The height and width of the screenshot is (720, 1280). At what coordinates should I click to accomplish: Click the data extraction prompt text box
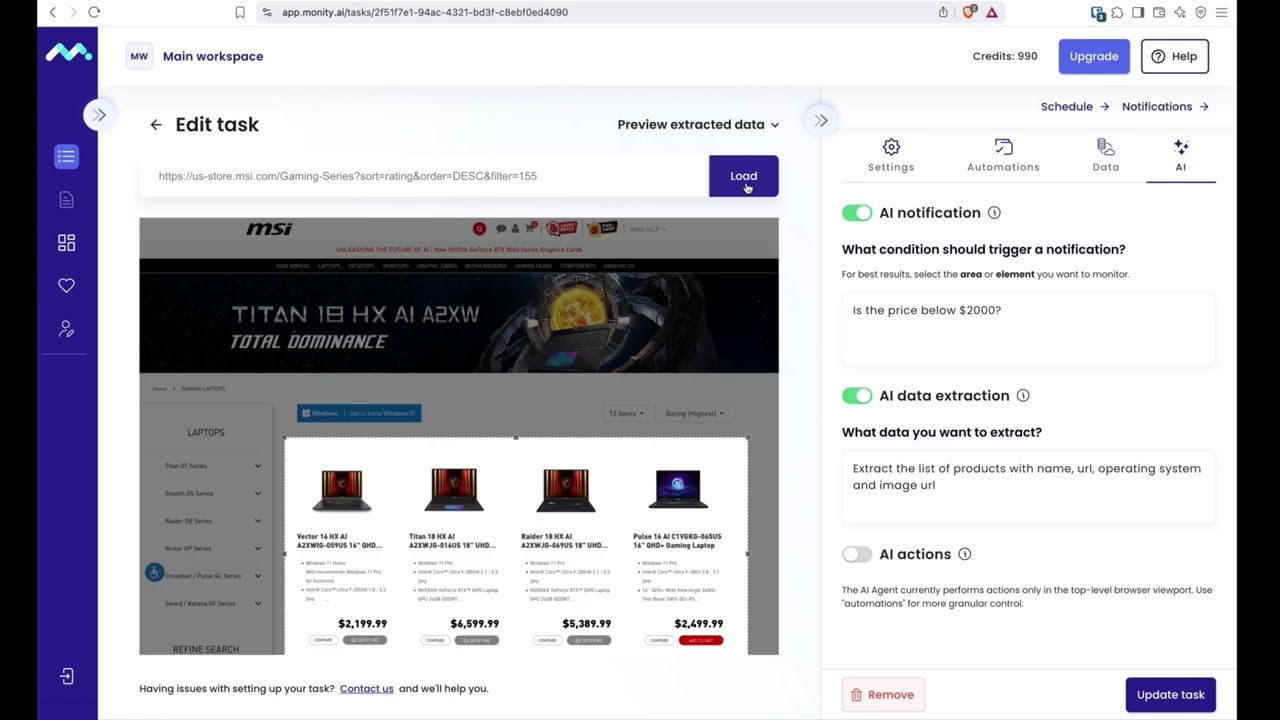pos(1028,487)
